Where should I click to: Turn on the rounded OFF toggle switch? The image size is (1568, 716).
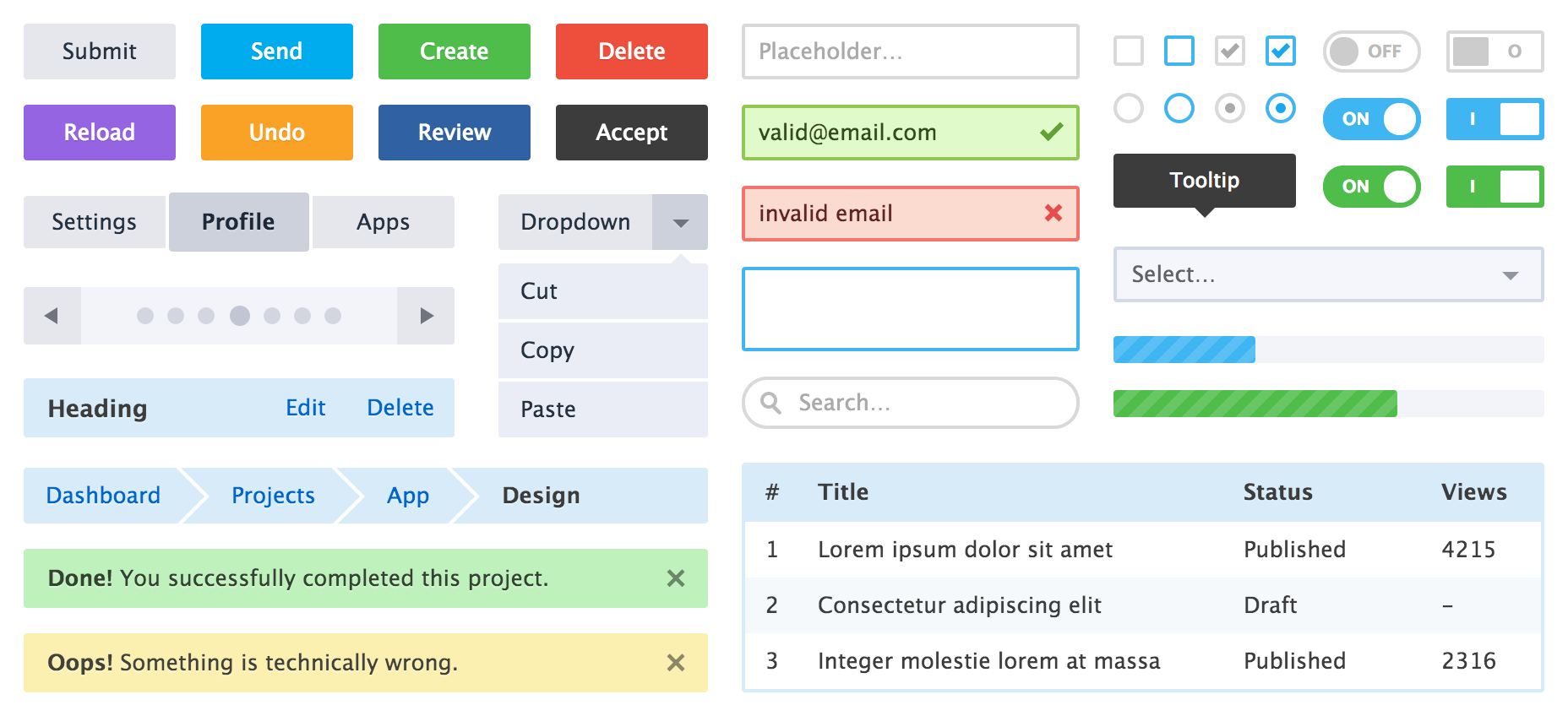click(x=1370, y=52)
